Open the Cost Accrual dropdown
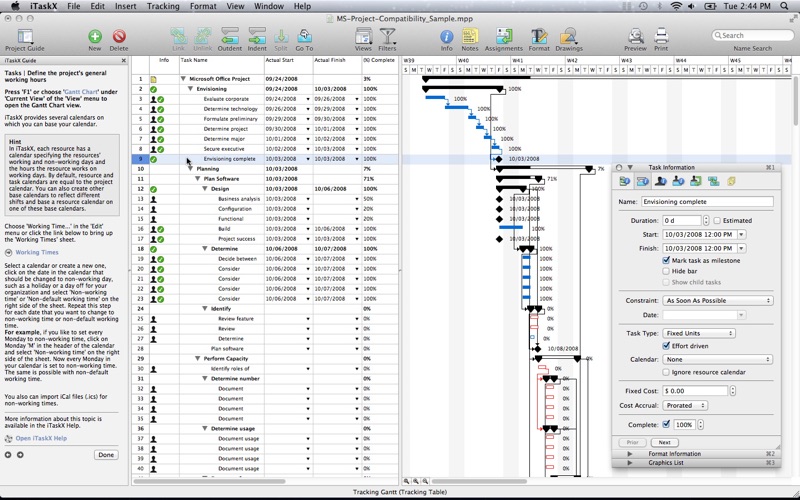This screenshot has height=500, width=800. pyautogui.click(x=685, y=405)
